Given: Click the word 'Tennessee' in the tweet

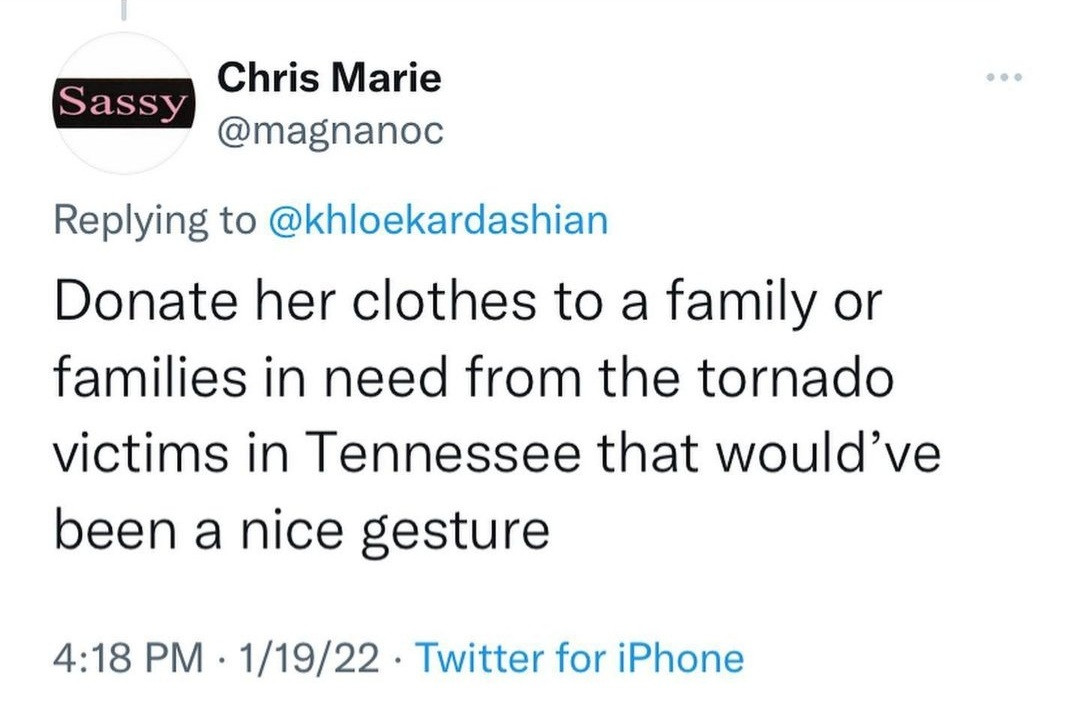Looking at the screenshot, I should [440, 456].
